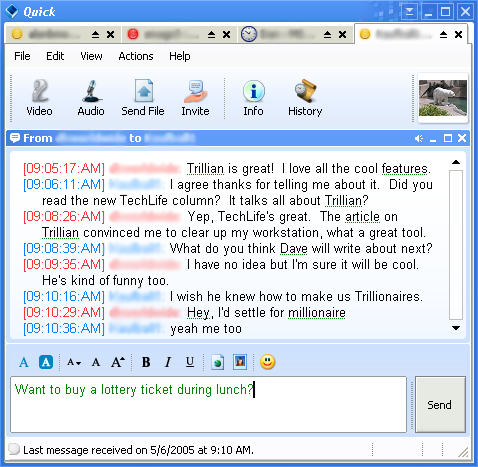Increase the font size

coord(118,362)
